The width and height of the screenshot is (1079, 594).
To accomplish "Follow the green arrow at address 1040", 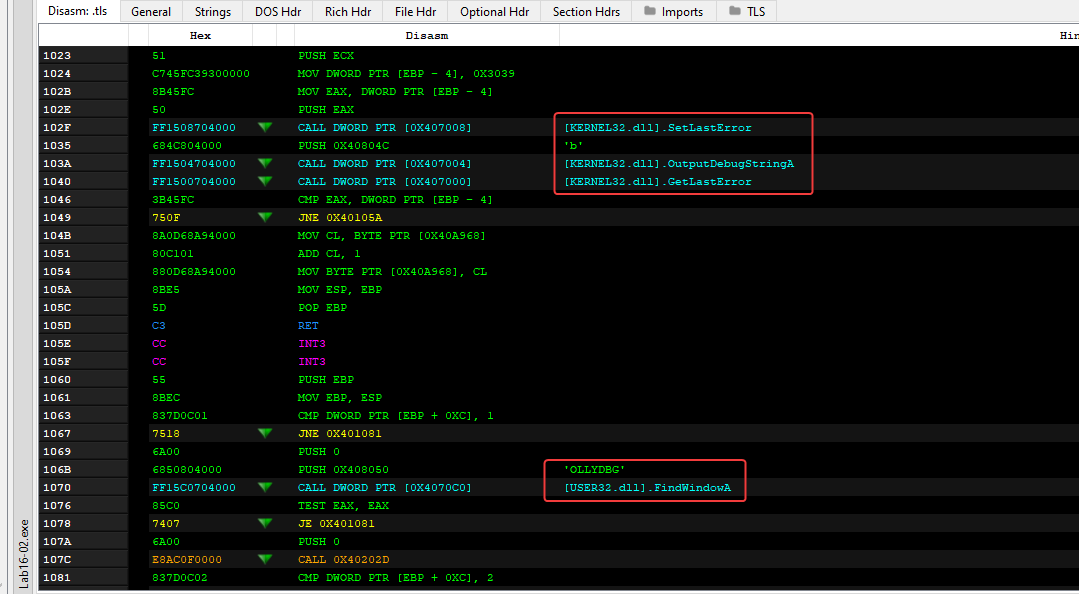I will (x=265, y=181).
